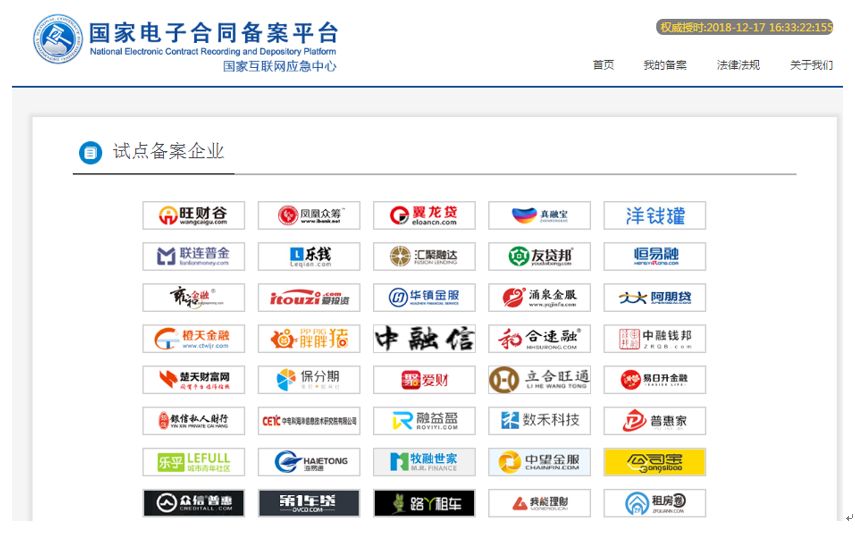Click the itouzi 爱投资 logo
The height and width of the screenshot is (549, 855).
(309, 298)
